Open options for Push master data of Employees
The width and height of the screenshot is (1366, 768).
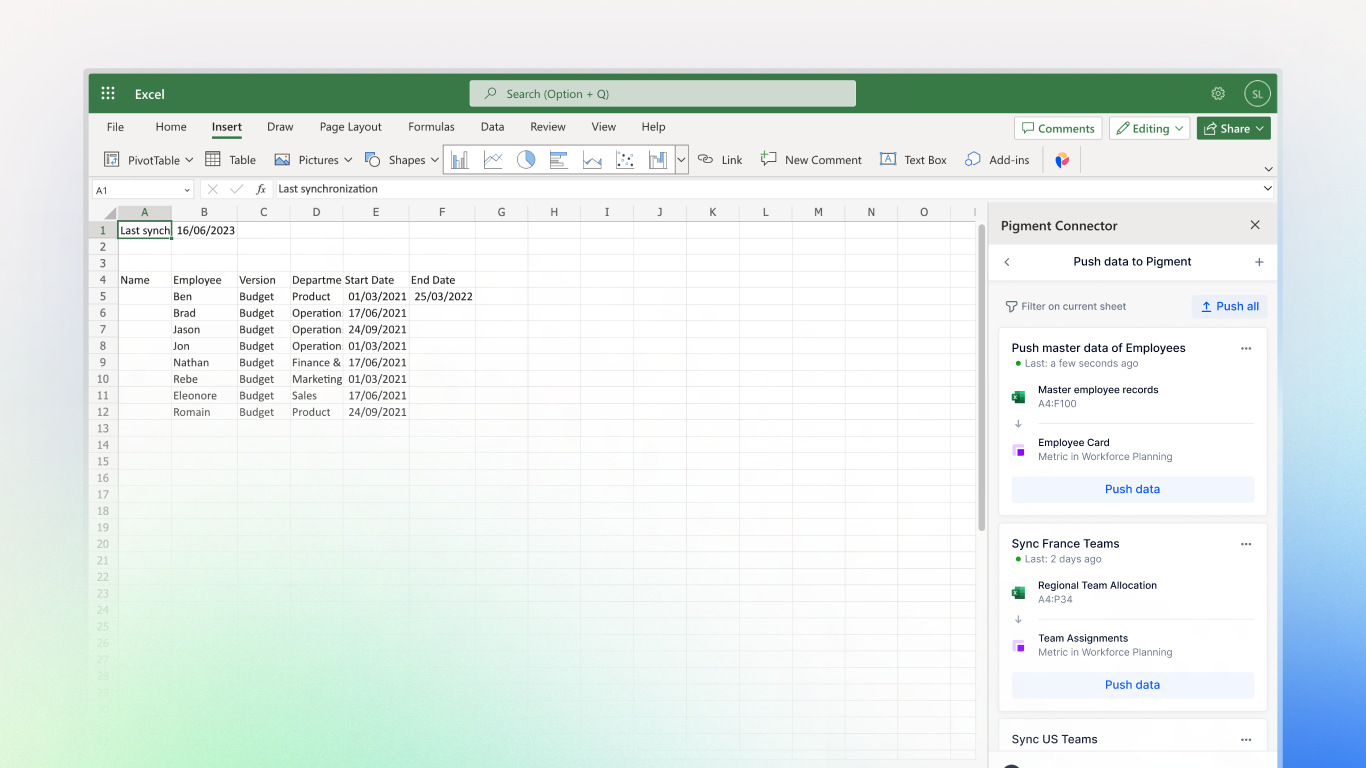tap(1246, 348)
